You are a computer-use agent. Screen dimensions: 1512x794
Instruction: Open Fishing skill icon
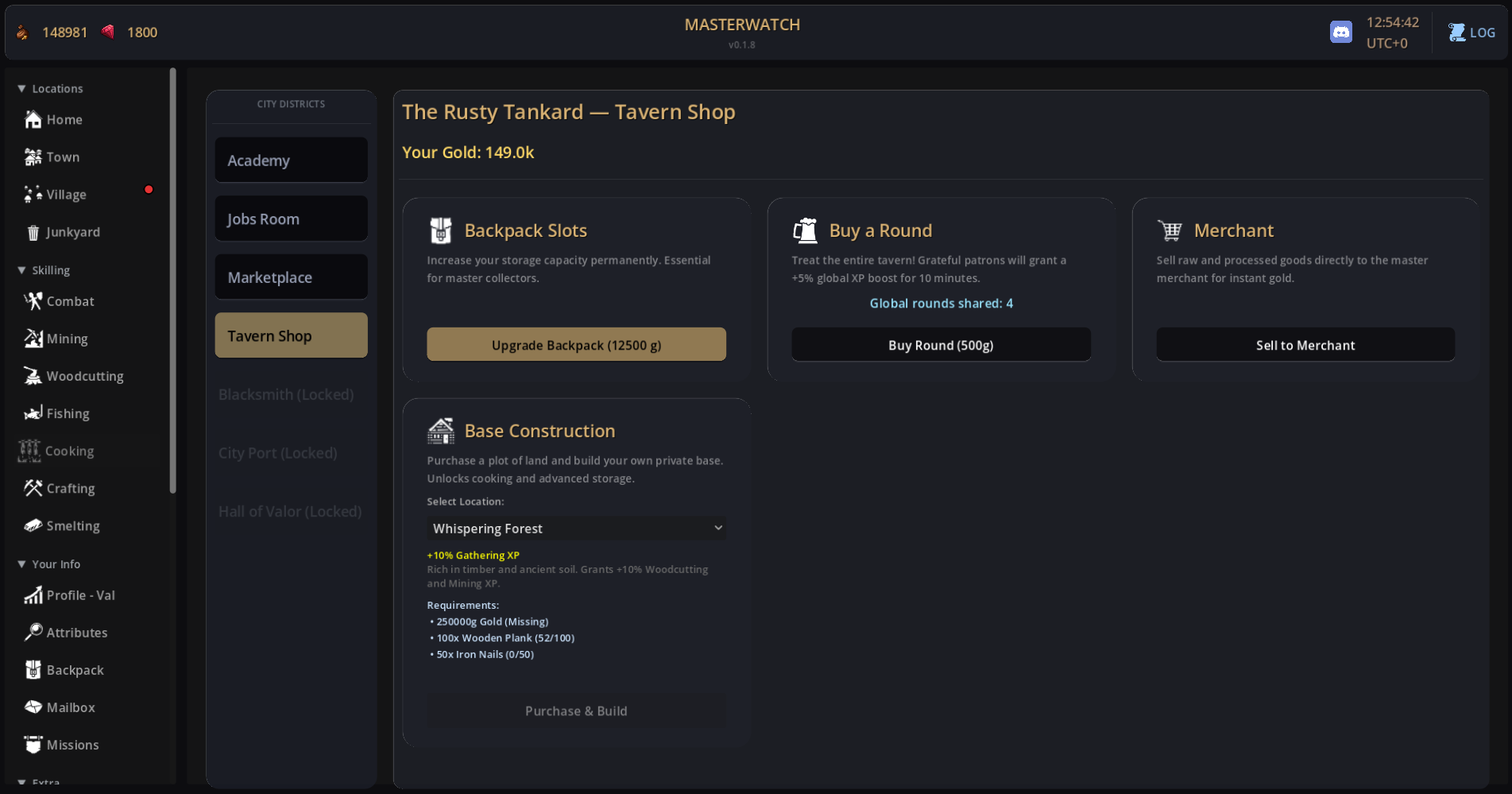tap(33, 413)
